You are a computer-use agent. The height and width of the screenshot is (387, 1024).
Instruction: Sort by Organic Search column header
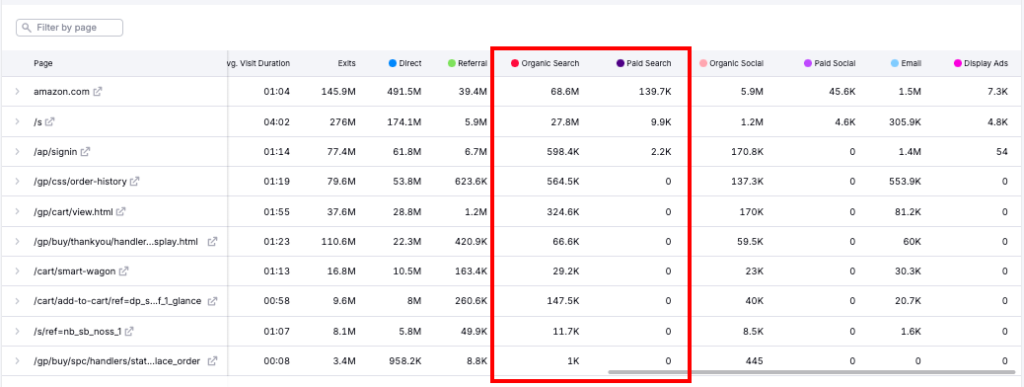point(550,63)
